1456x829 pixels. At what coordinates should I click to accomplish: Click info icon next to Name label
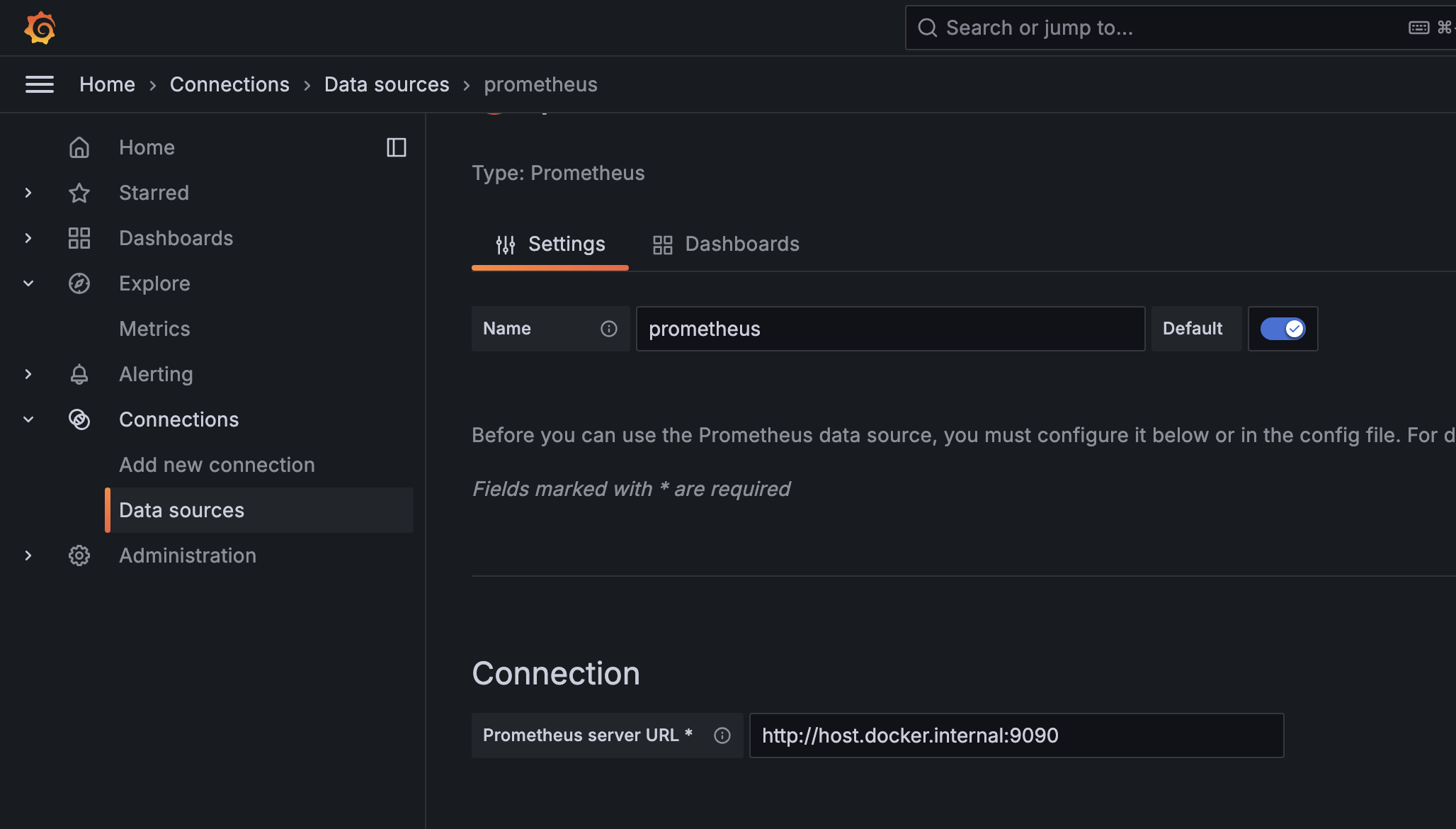click(609, 329)
